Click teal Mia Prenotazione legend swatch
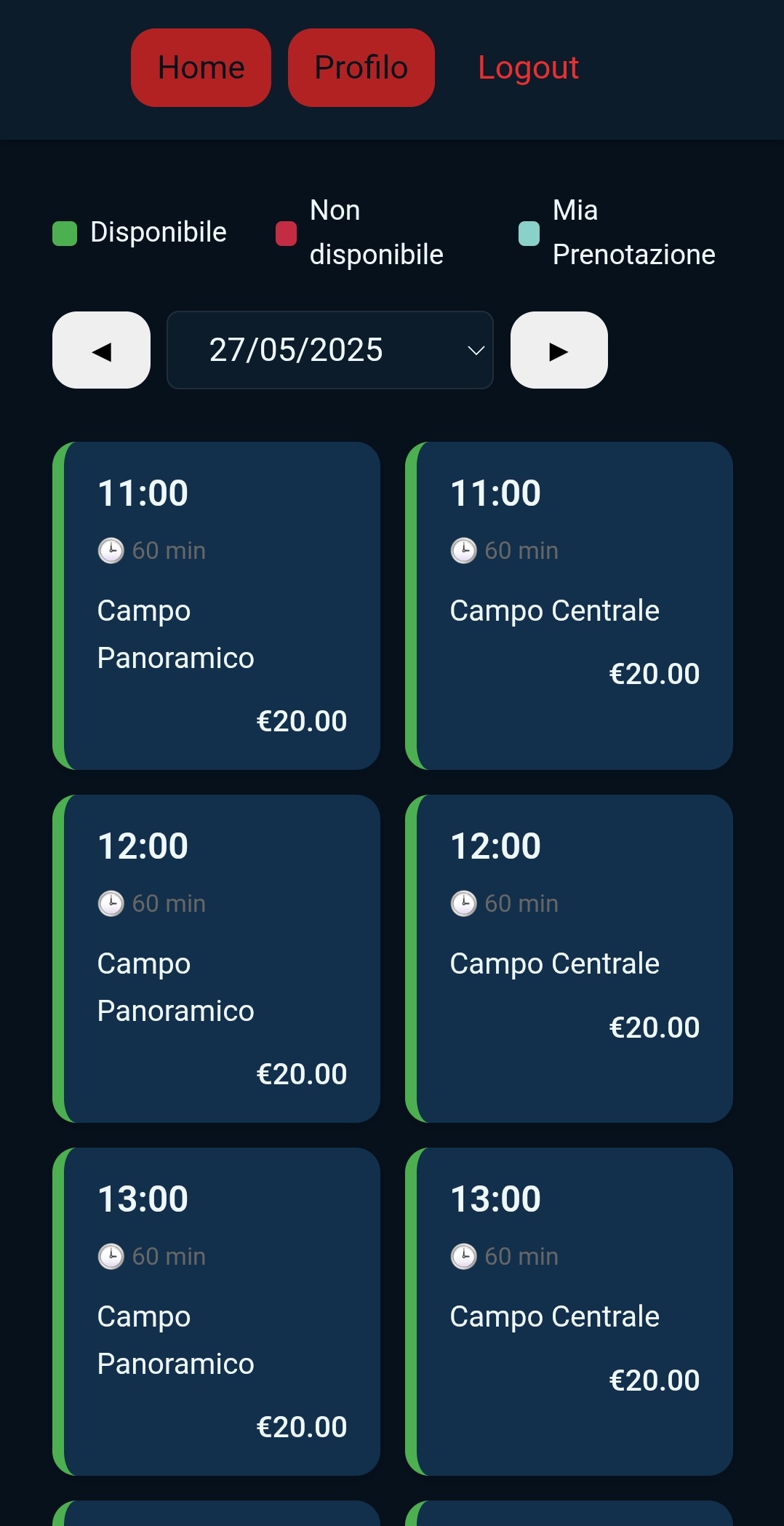 (529, 234)
